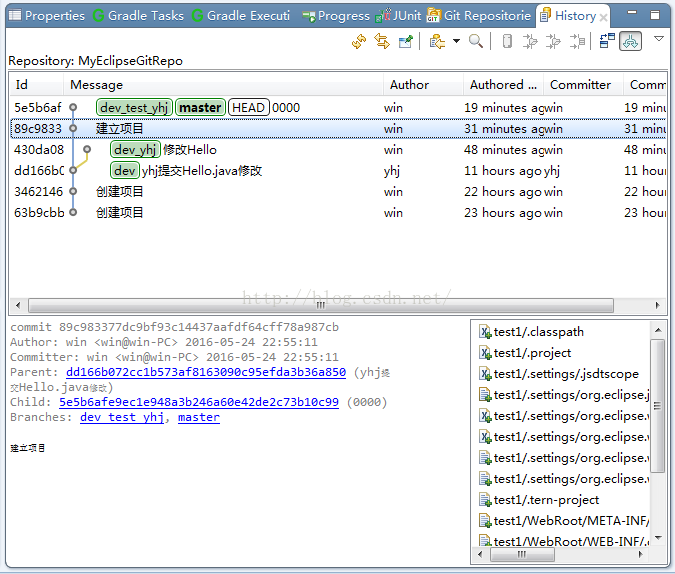Click the Navigation History icon
675x574 pixels.
[x=437, y=42]
